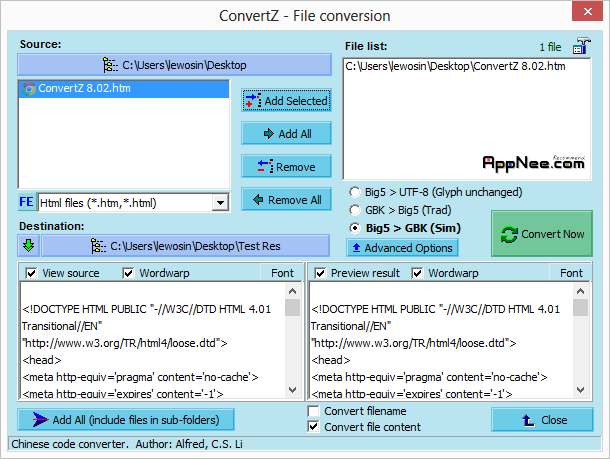Click the Add All button
This screenshot has width=610, height=459.
point(286,133)
